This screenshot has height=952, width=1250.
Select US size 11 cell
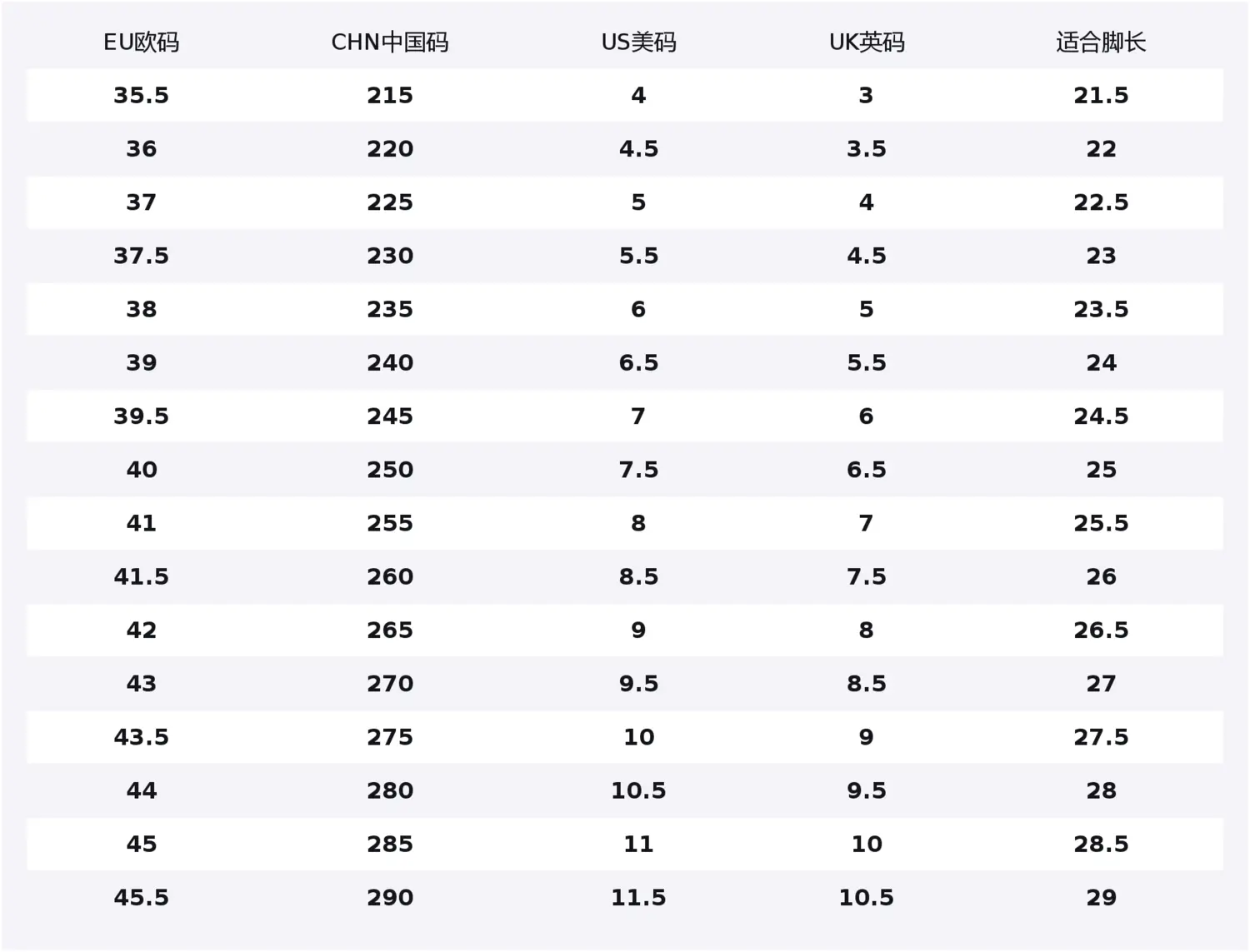pyautogui.click(x=638, y=845)
